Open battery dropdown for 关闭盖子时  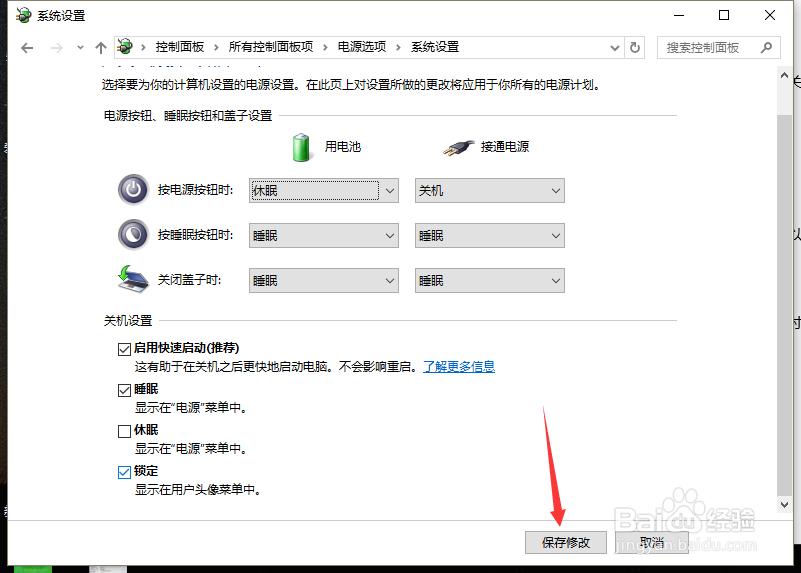click(324, 280)
